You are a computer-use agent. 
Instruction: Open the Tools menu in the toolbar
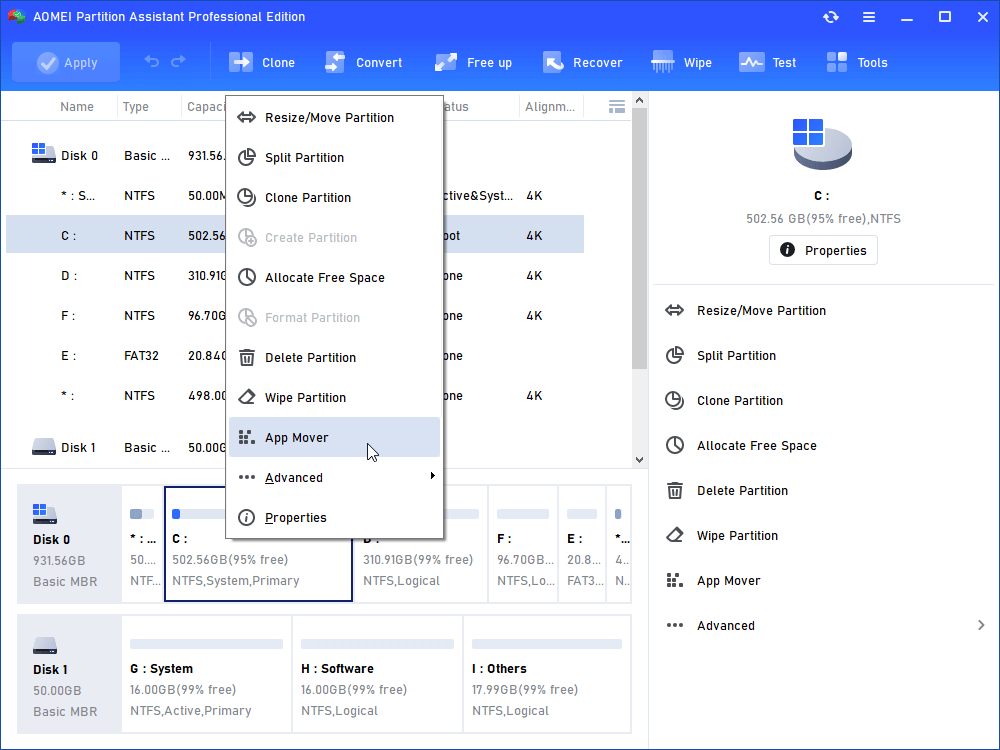[857, 62]
